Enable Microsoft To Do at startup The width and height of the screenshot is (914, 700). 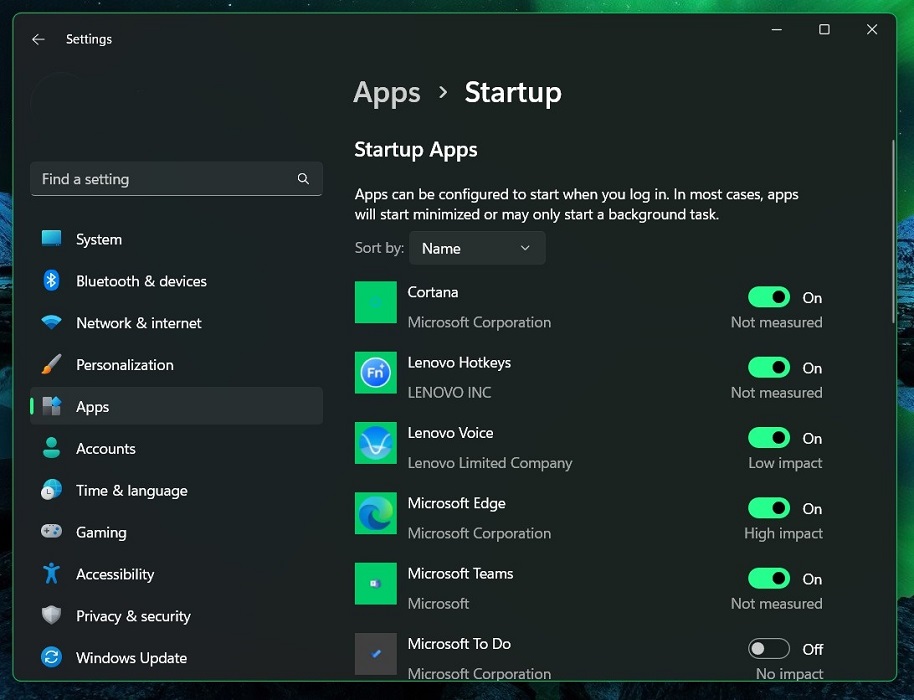769,648
